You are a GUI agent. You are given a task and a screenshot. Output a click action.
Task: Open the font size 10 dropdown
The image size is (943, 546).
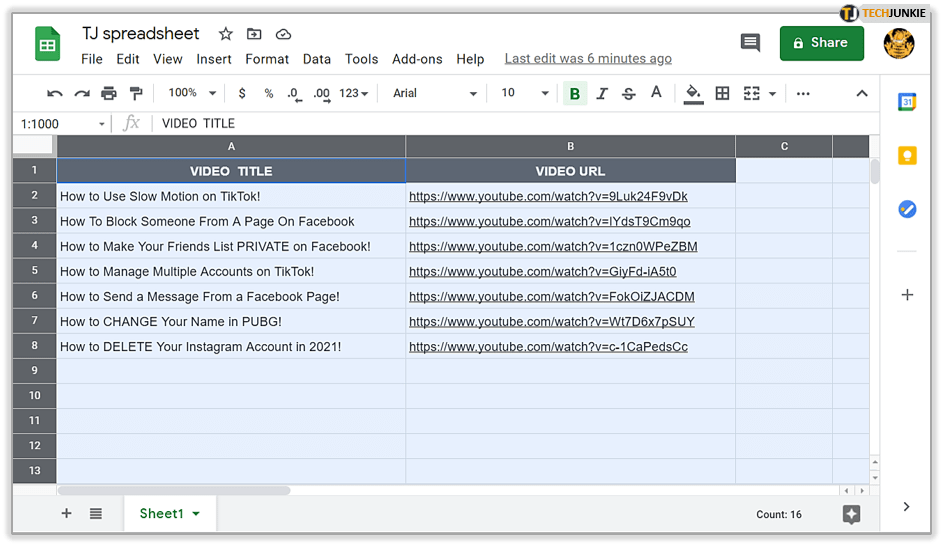click(x=525, y=93)
